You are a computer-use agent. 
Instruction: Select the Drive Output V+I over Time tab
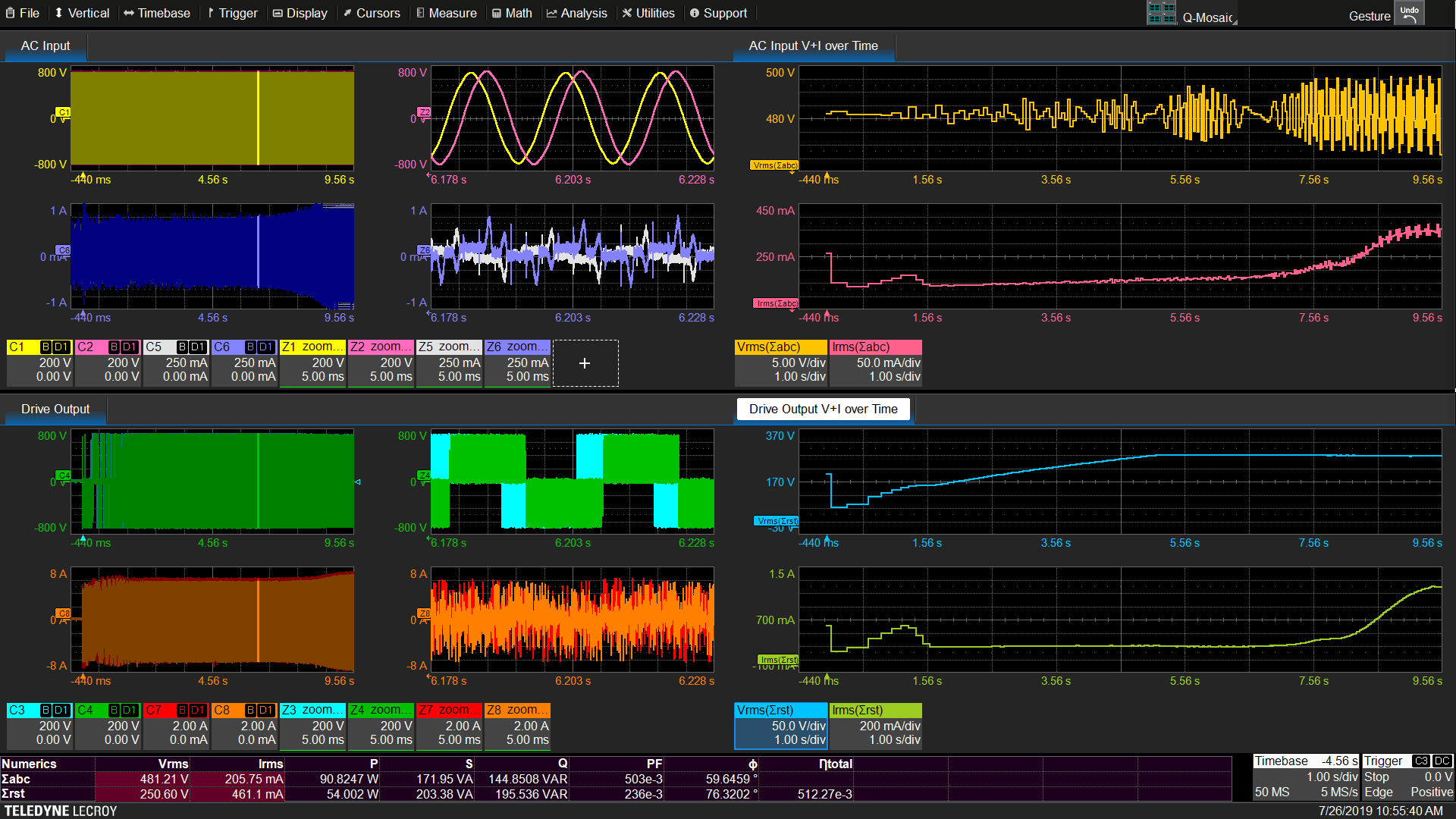pos(823,409)
